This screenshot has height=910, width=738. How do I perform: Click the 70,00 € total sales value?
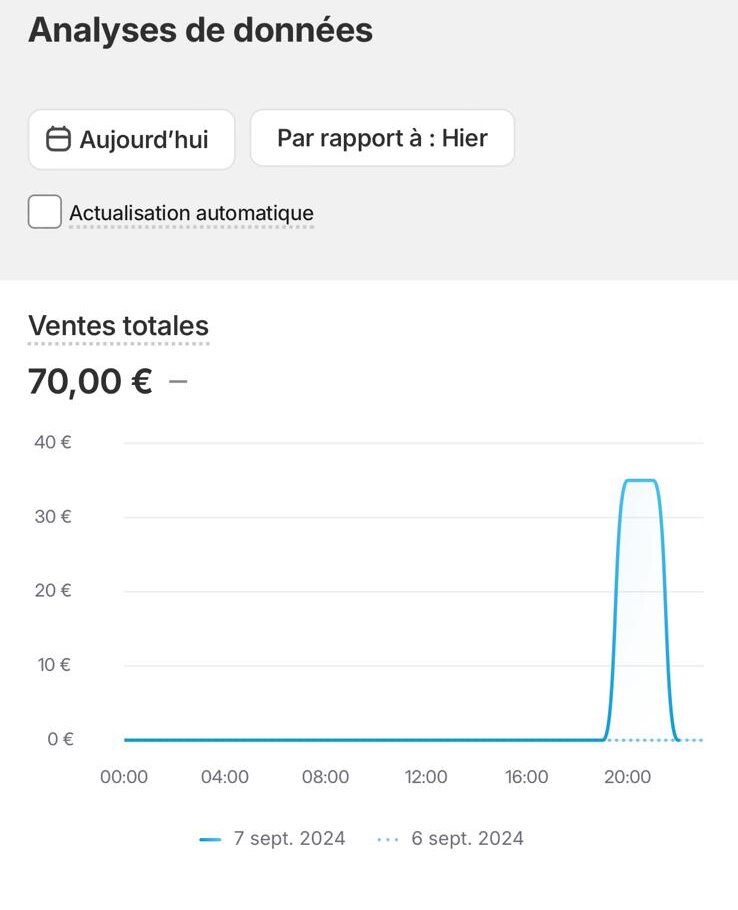91,382
